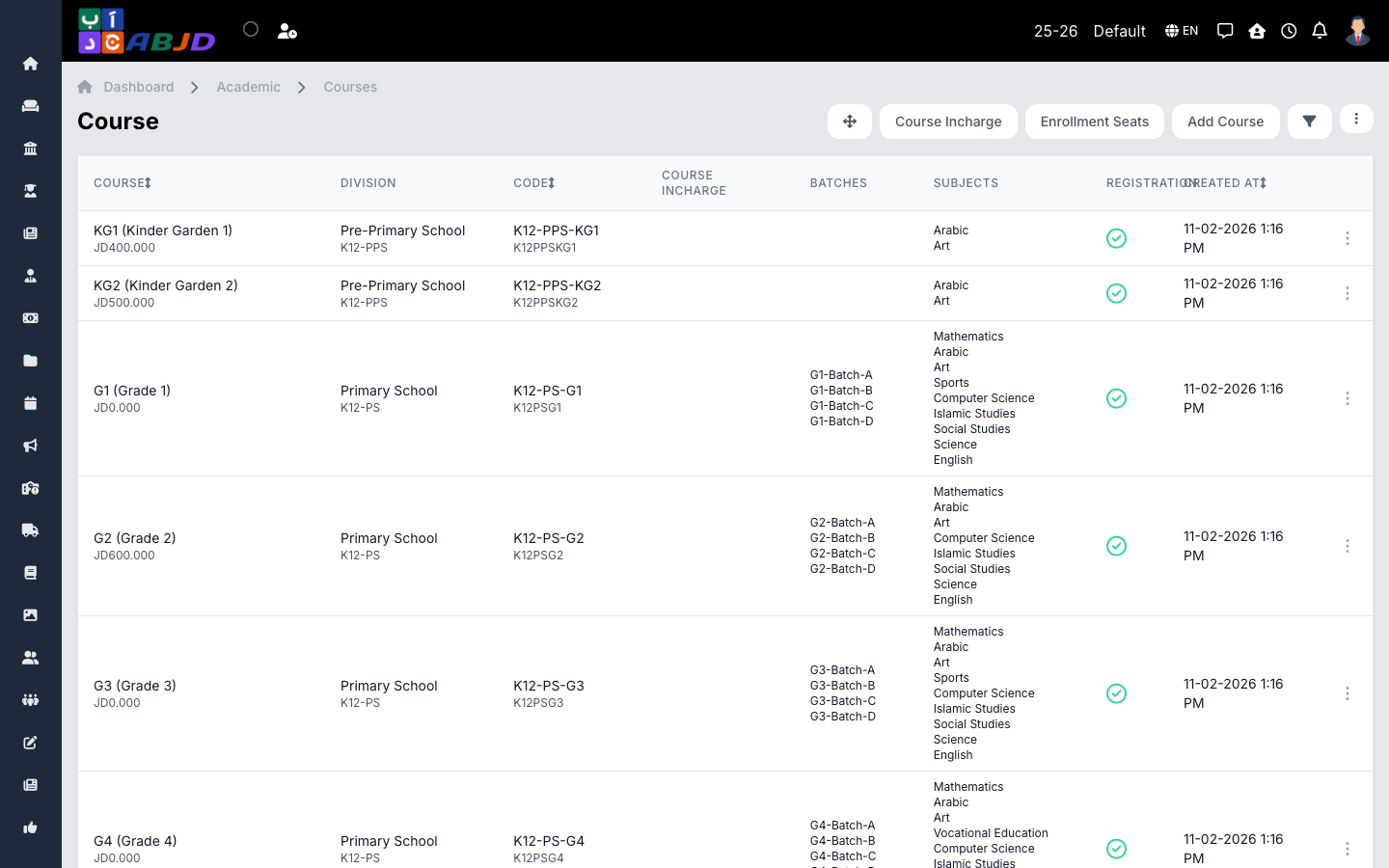Change the academic year 25-26 selector
Screen dimensions: 1389x868
click(x=1055, y=31)
